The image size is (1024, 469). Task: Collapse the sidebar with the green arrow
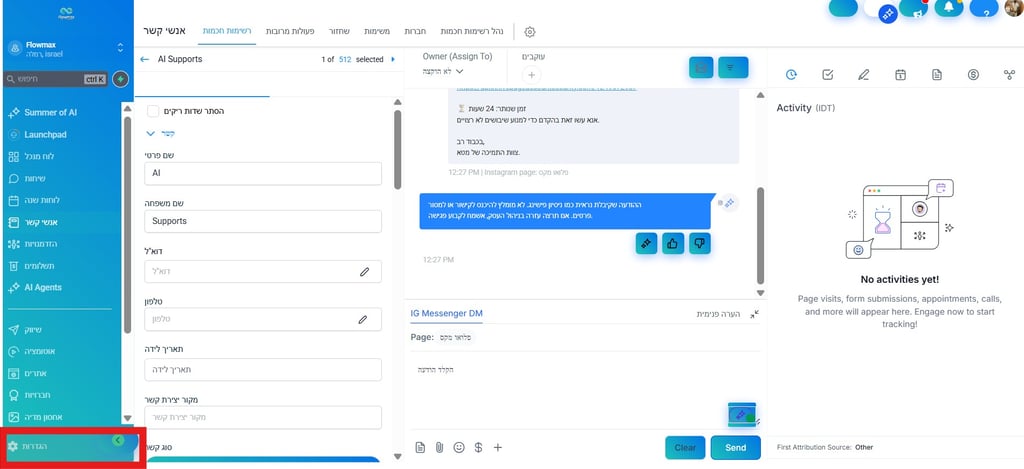coord(118,440)
